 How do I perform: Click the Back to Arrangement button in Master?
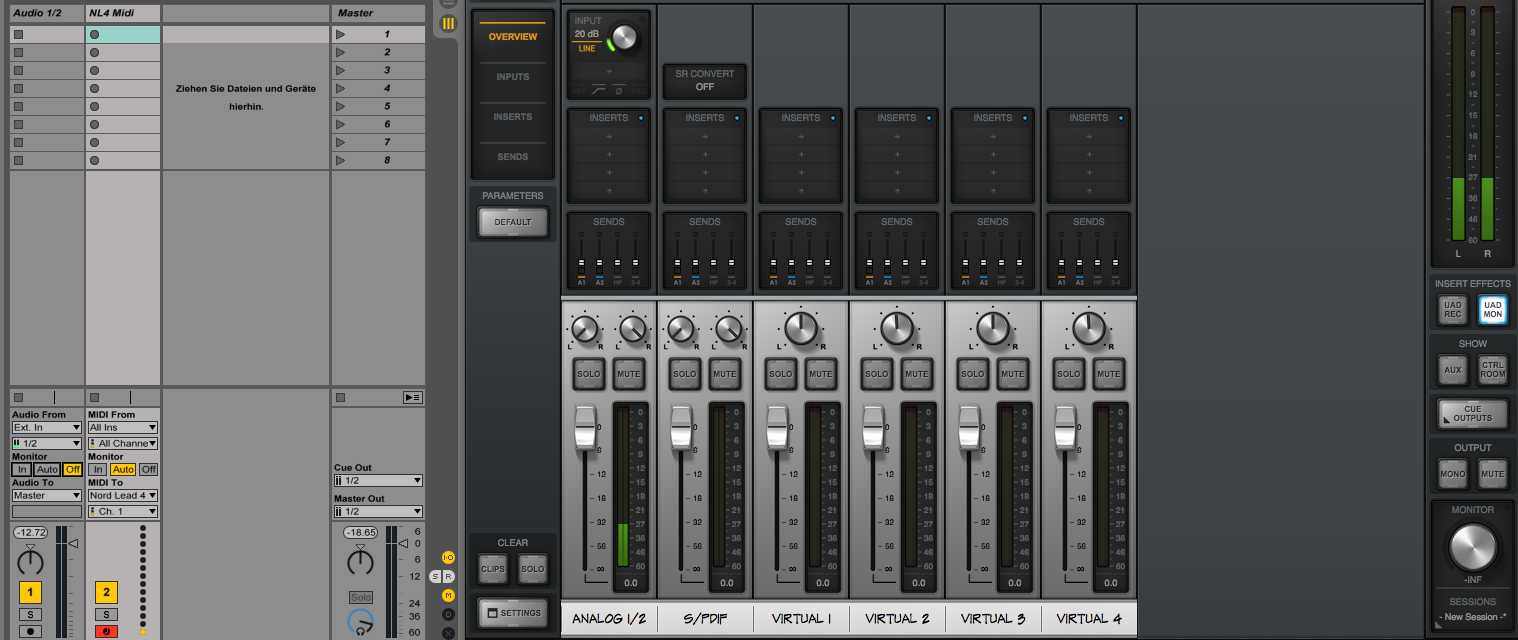click(x=412, y=398)
